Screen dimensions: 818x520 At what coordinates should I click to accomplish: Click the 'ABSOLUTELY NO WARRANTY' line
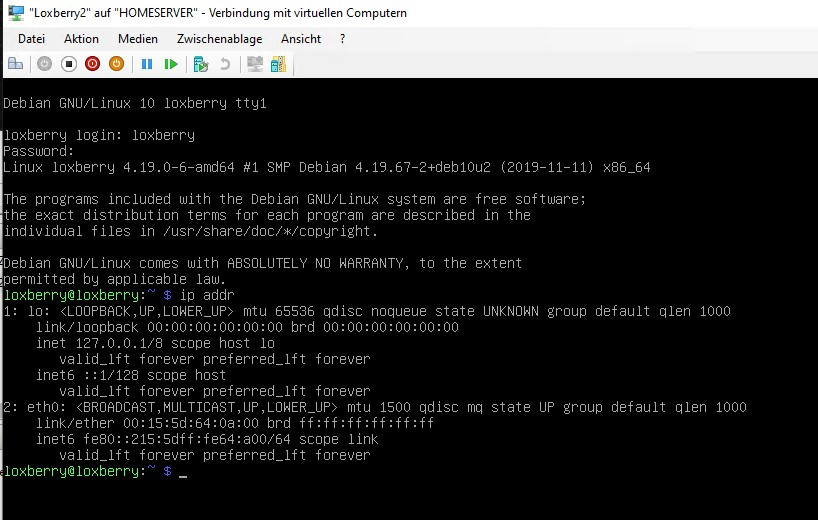click(263, 263)
